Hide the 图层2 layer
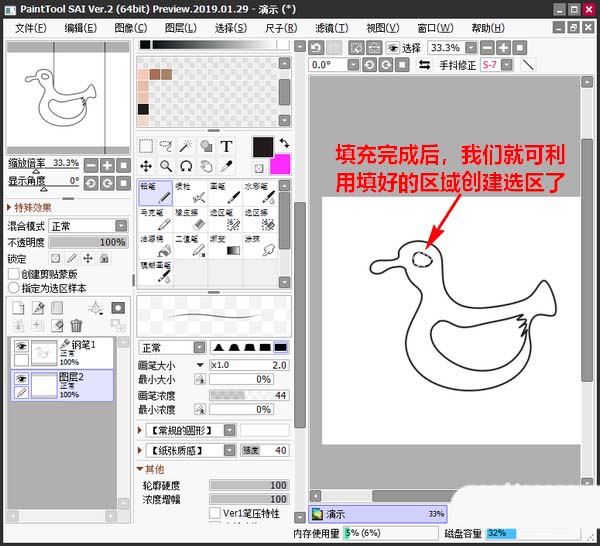Image resolution: width=600 pixels, height=546 pixels. (21, 379)
